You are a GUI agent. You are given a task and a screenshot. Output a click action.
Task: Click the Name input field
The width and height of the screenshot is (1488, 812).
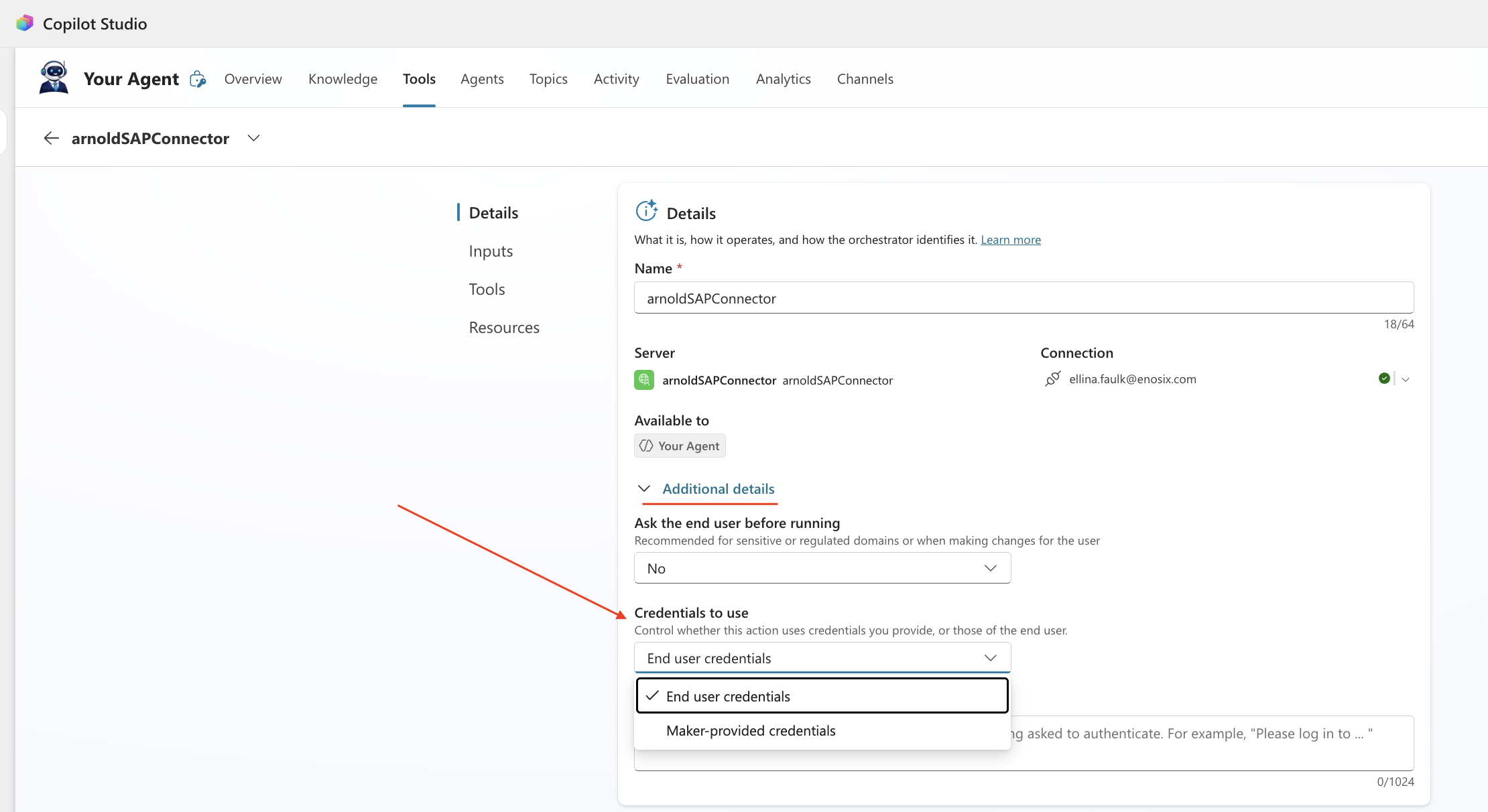1024,298
